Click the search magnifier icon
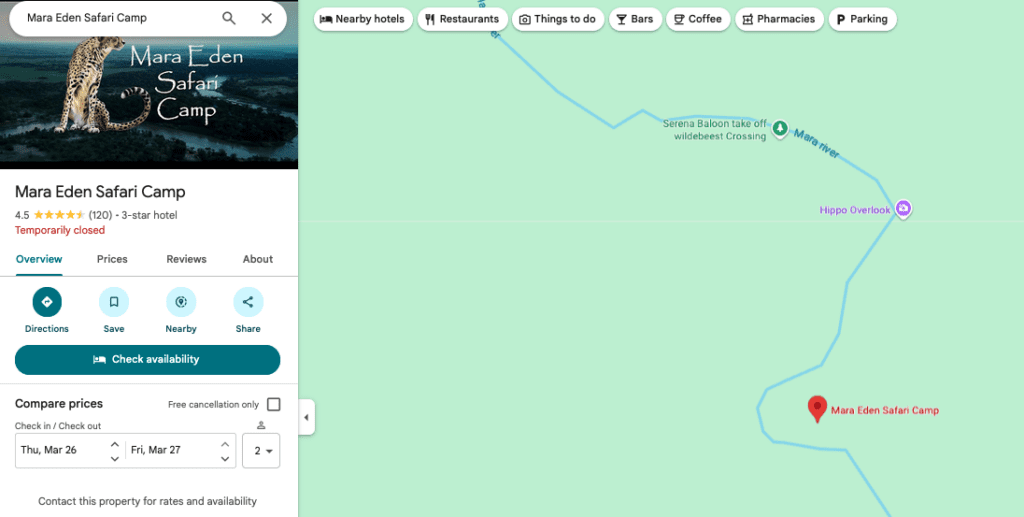Screen dimensions: 1024x517 point(229,18)
